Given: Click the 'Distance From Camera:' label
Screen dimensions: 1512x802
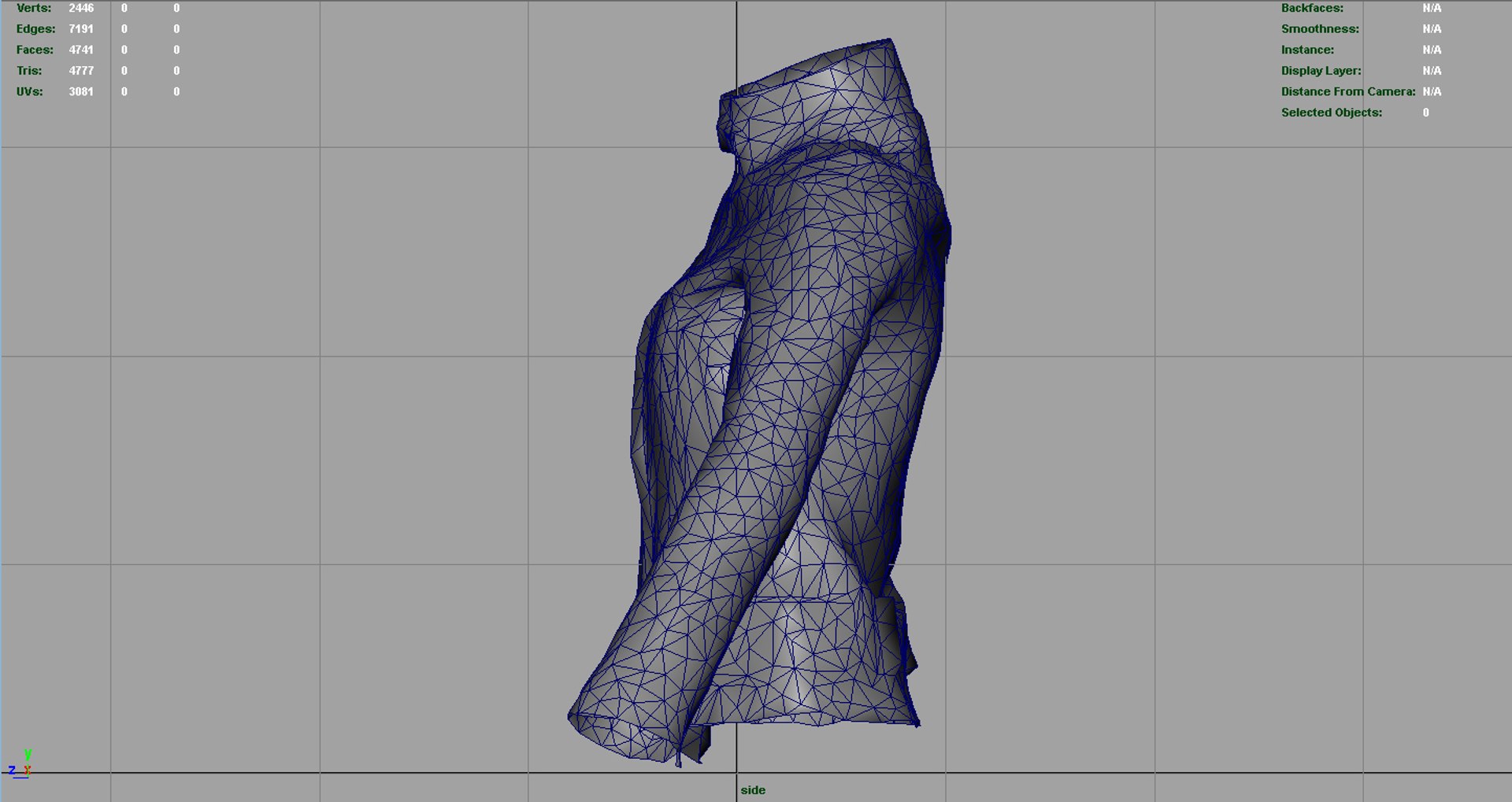Looking at the screenshot, I should tap(1348, 91).
